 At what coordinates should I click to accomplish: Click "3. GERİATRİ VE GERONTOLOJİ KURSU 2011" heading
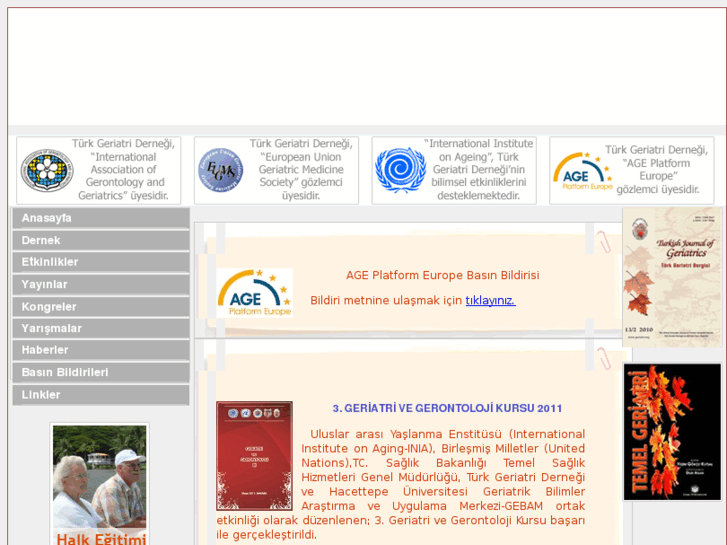447,408
